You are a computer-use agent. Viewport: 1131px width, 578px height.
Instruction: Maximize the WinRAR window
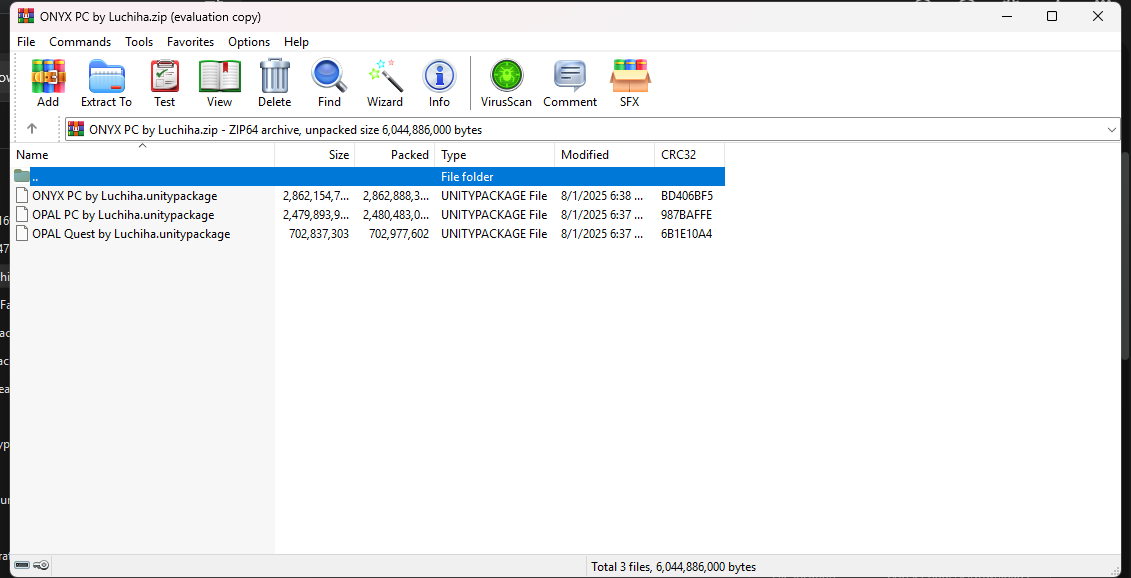point(1052,16)
